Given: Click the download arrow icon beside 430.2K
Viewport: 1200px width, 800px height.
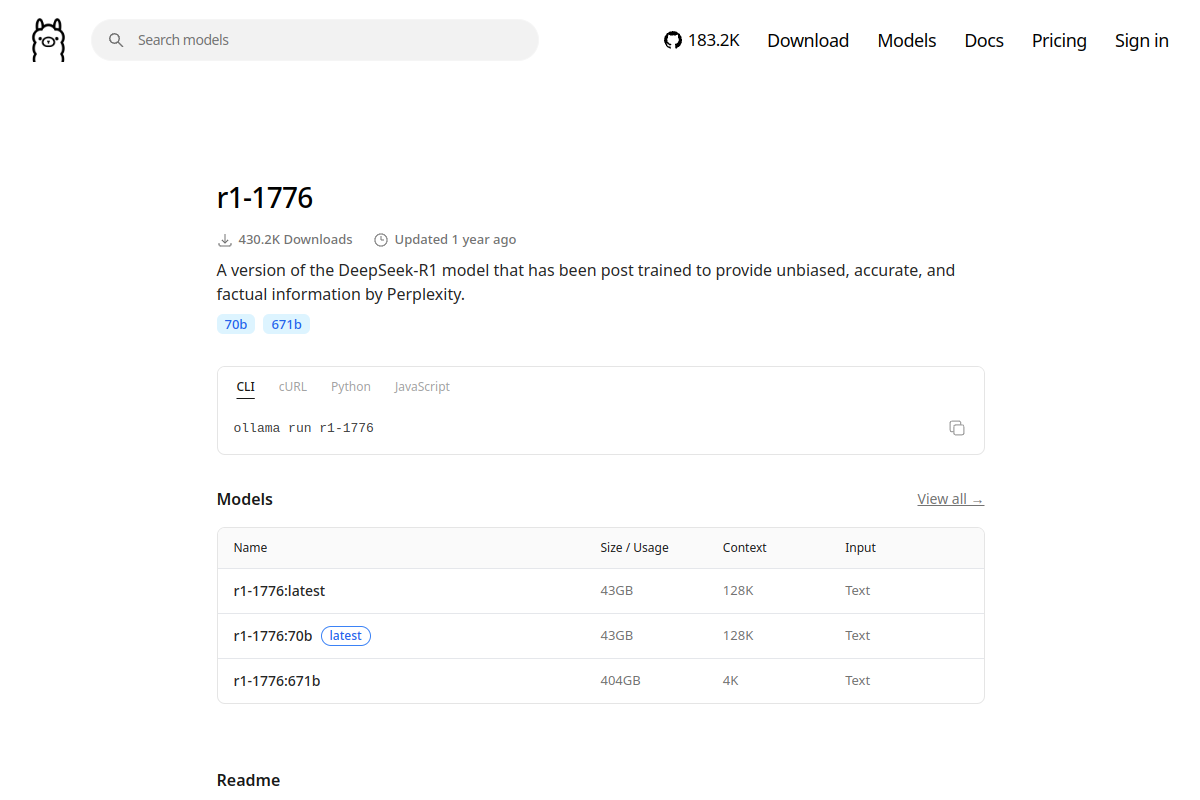Looking at the screenshot, I should (x=225, y=240).
